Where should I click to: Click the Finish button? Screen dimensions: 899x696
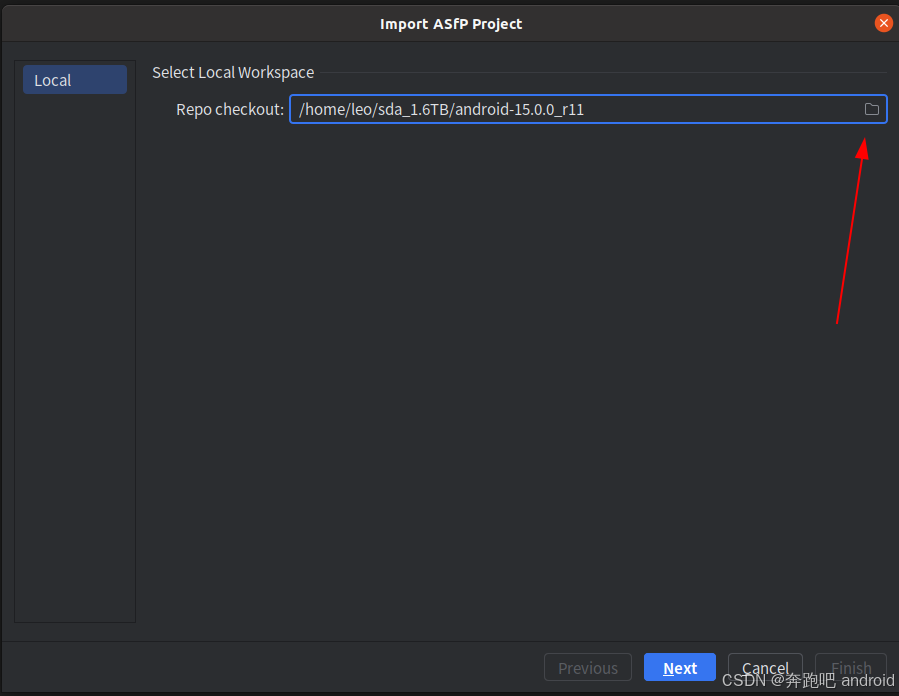(849, 667)
